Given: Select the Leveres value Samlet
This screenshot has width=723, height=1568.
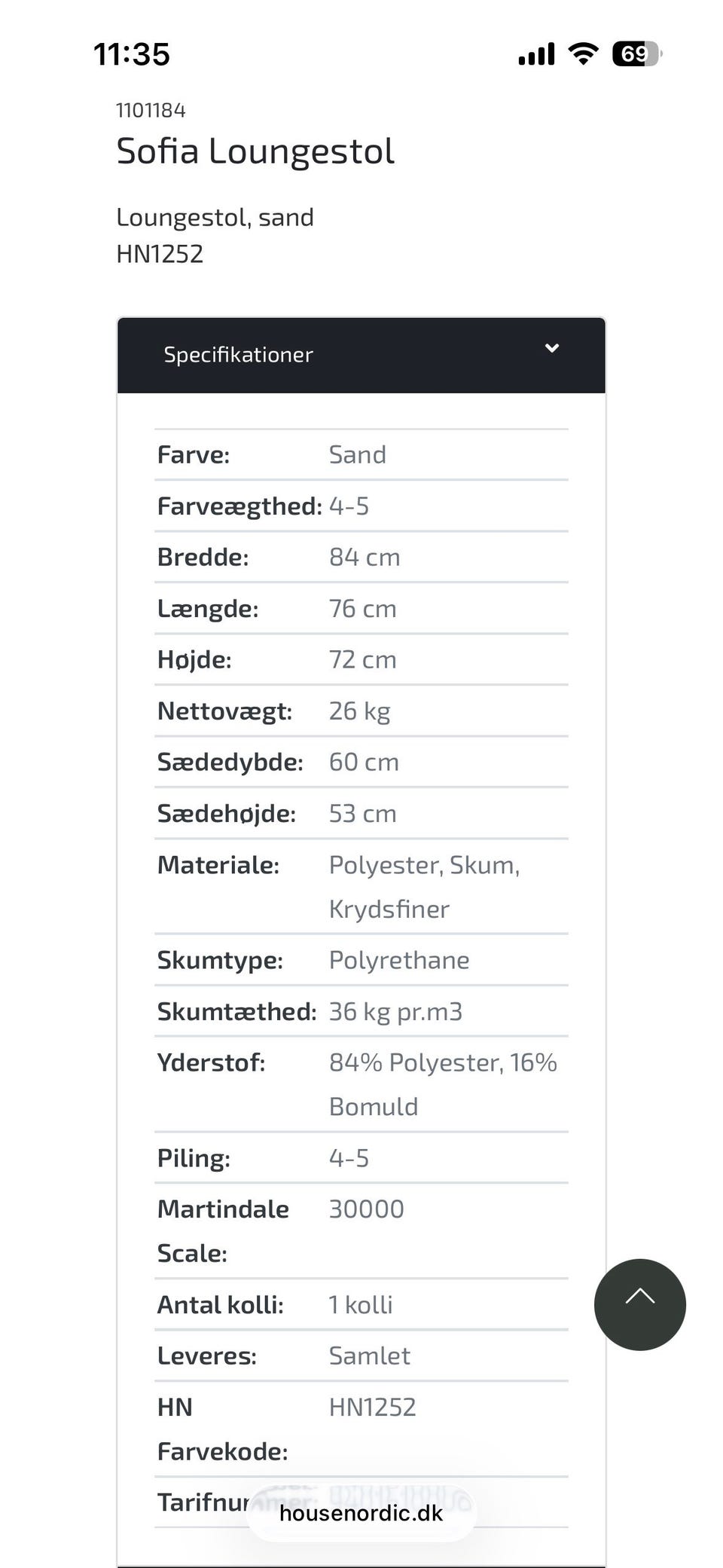Looking at the screenshot, I should tap(369, 1356).
